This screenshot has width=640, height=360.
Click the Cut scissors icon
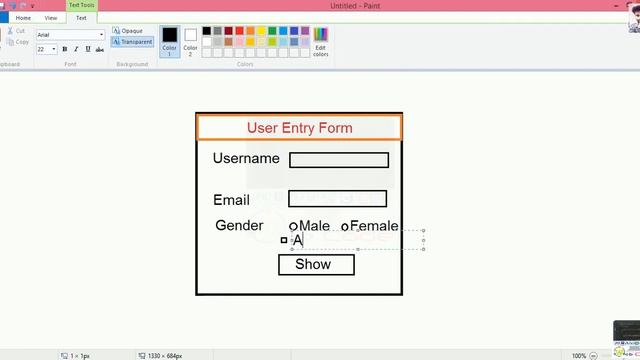click(10, 31)
